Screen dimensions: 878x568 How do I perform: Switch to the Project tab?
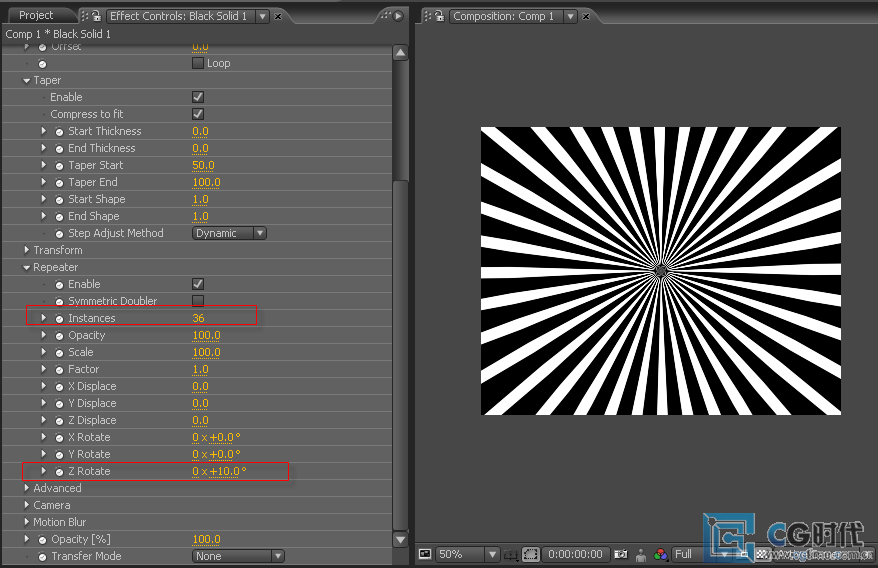click(36, 15)
